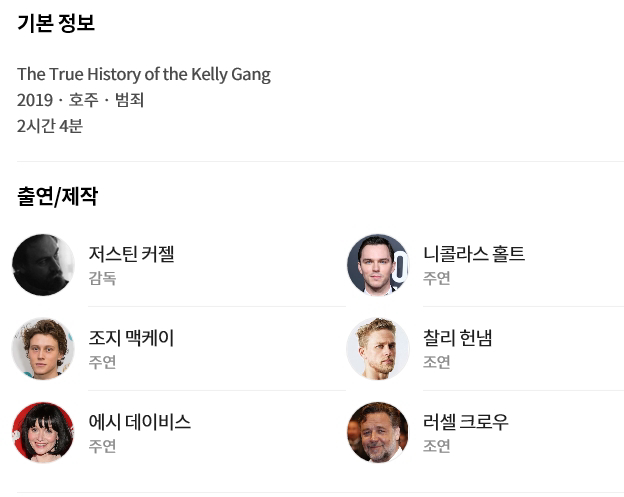This screenshot has height=497, width=624.
Task: Select Russell Crowe's round portrait
Action: (377, 433)
